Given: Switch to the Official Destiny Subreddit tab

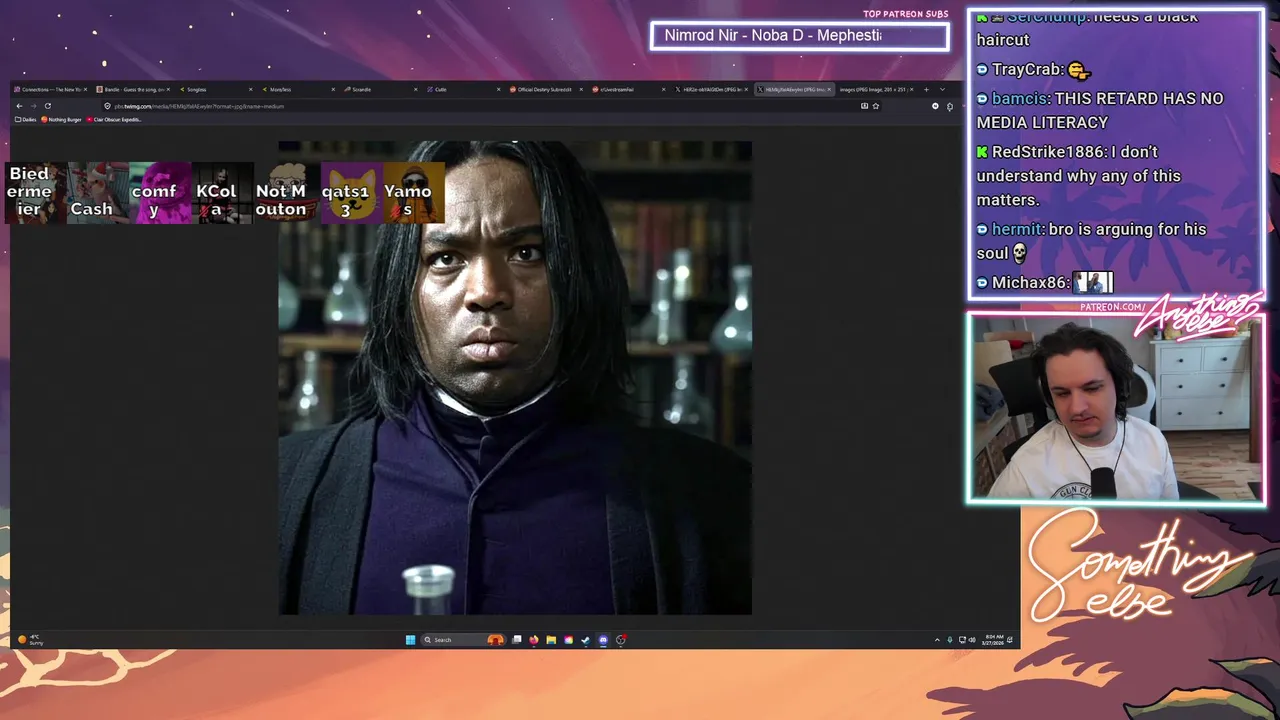Looking at the screenshot, I should point(545,89).
